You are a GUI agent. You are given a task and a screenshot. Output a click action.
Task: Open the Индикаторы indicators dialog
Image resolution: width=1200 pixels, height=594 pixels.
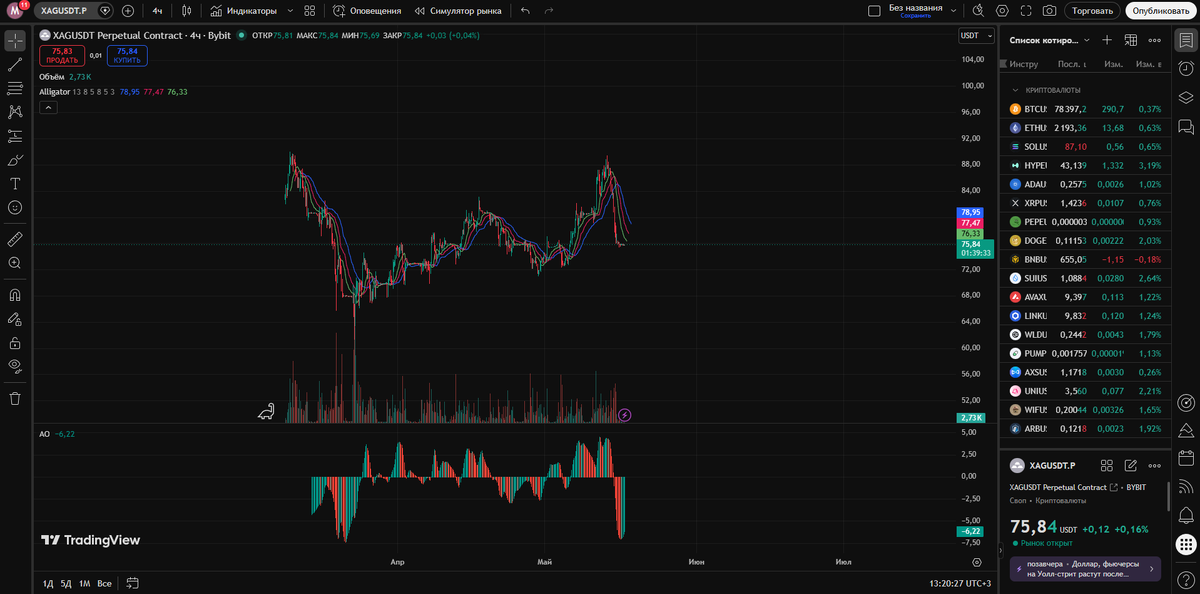point(243,11)
